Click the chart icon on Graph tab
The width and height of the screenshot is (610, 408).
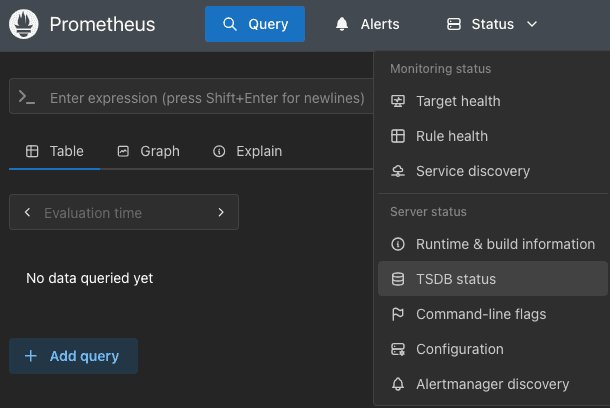point(123,151)
